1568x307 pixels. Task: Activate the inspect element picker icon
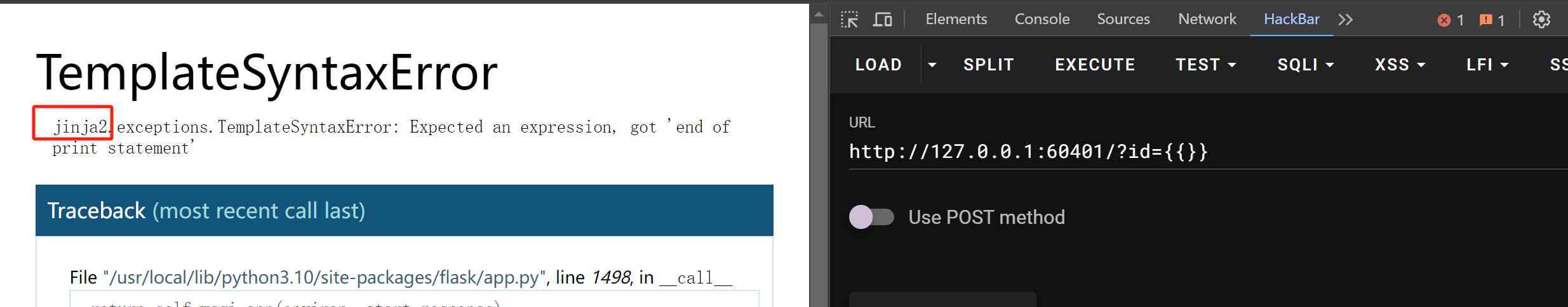point(850,20)
